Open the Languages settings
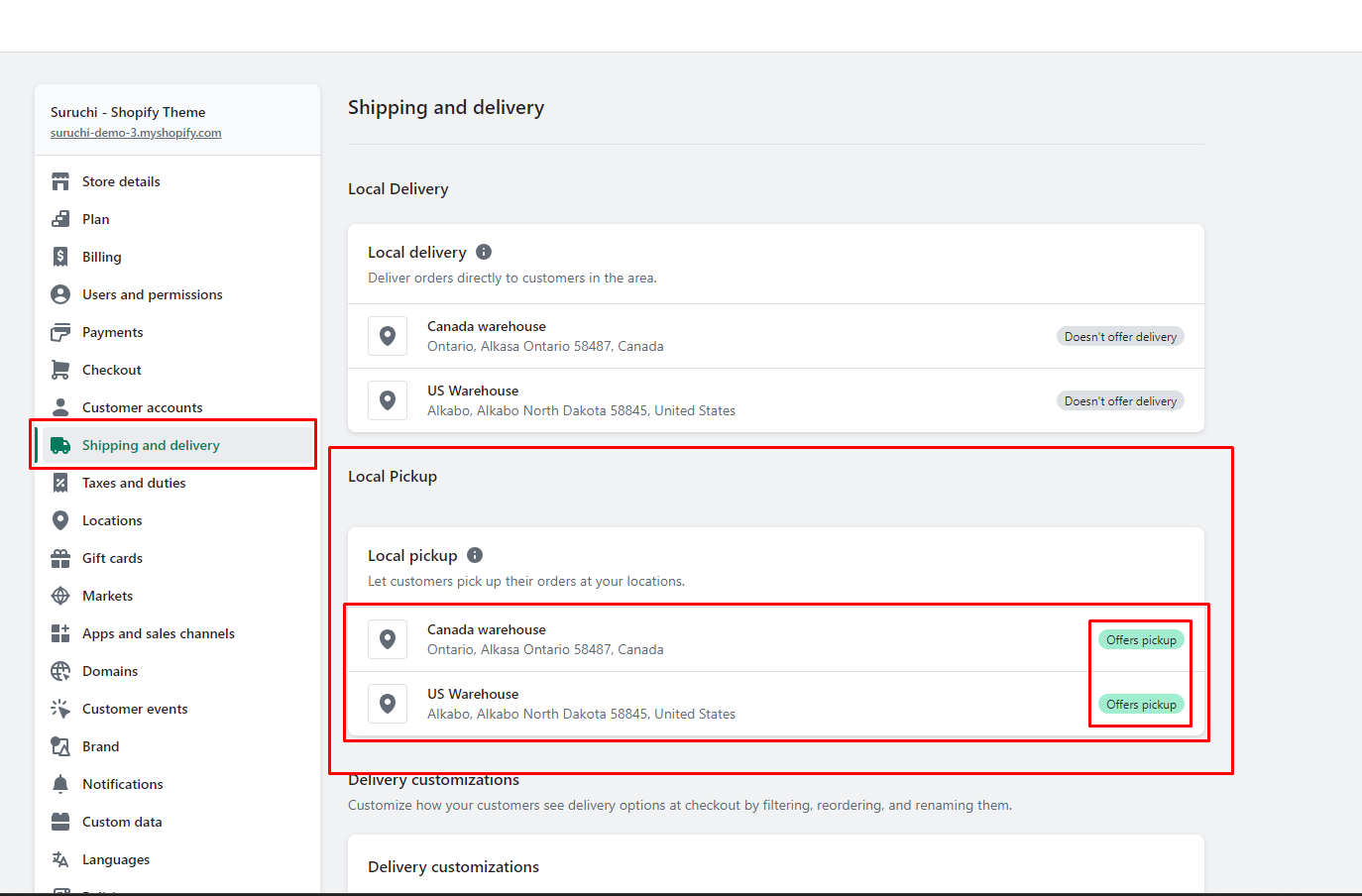This screenshot has width=1362, height=896. coord(116,859)
